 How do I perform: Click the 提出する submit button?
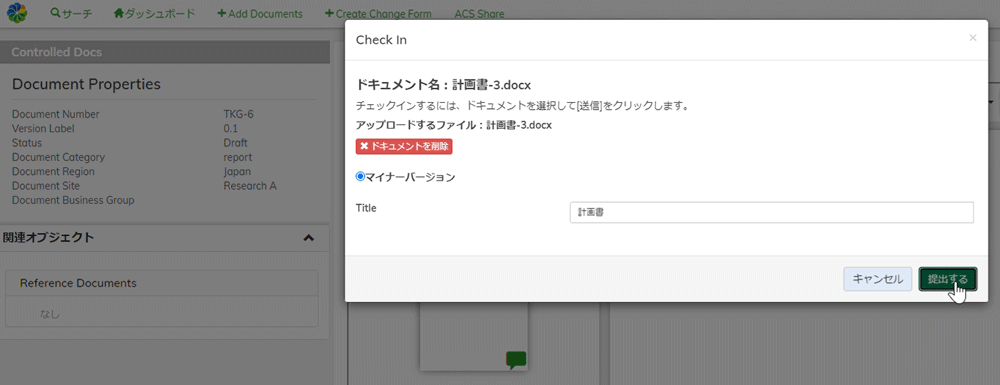[x=948, y=279]
